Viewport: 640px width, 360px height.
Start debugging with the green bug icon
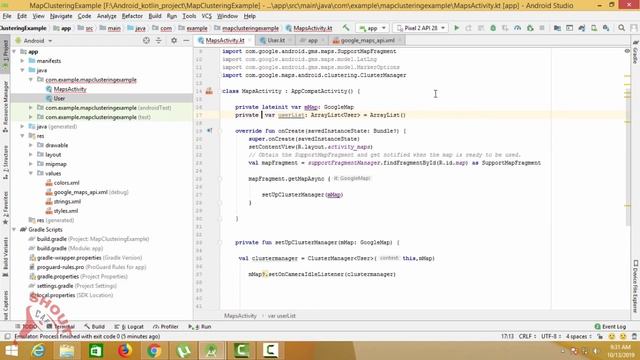[493, 28]
